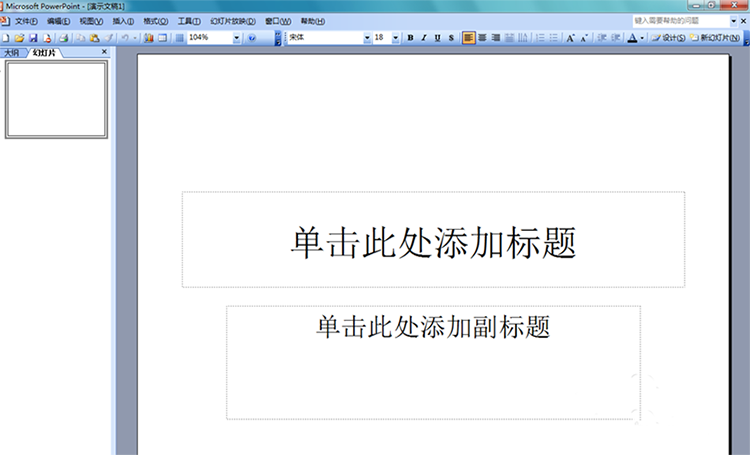Expand the formatting toolbar options

click(x=747, y=38)
